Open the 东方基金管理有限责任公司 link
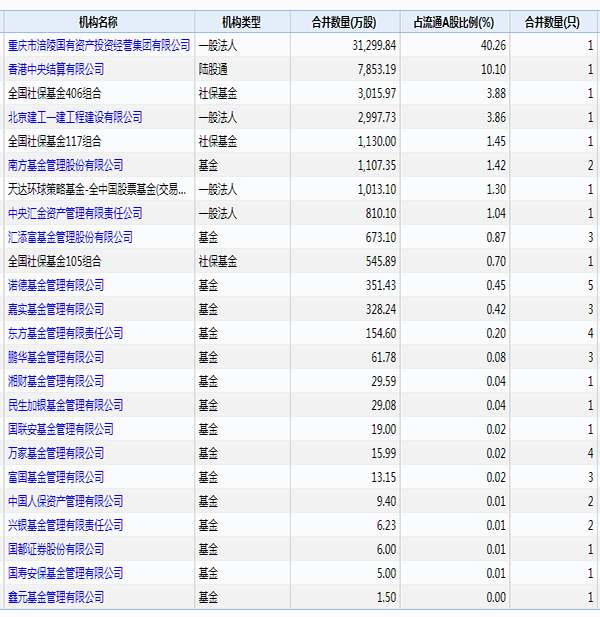Viewport: 600px width, 617px height. coord(65,333)
